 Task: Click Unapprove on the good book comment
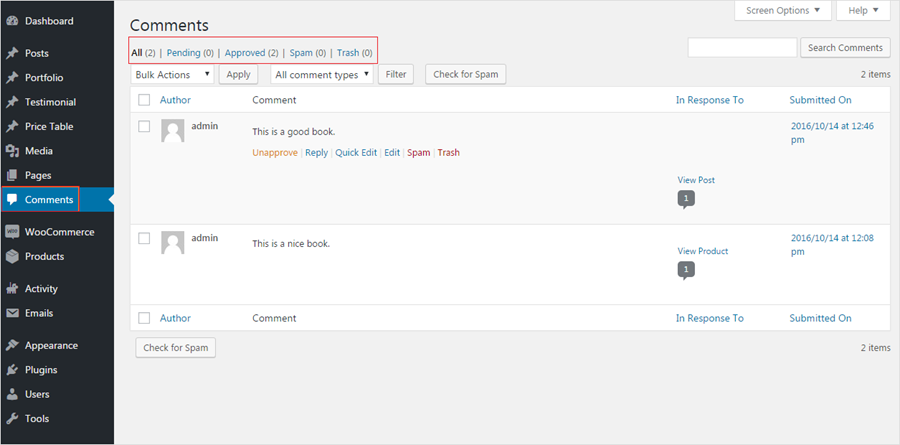tap(275, 153)
